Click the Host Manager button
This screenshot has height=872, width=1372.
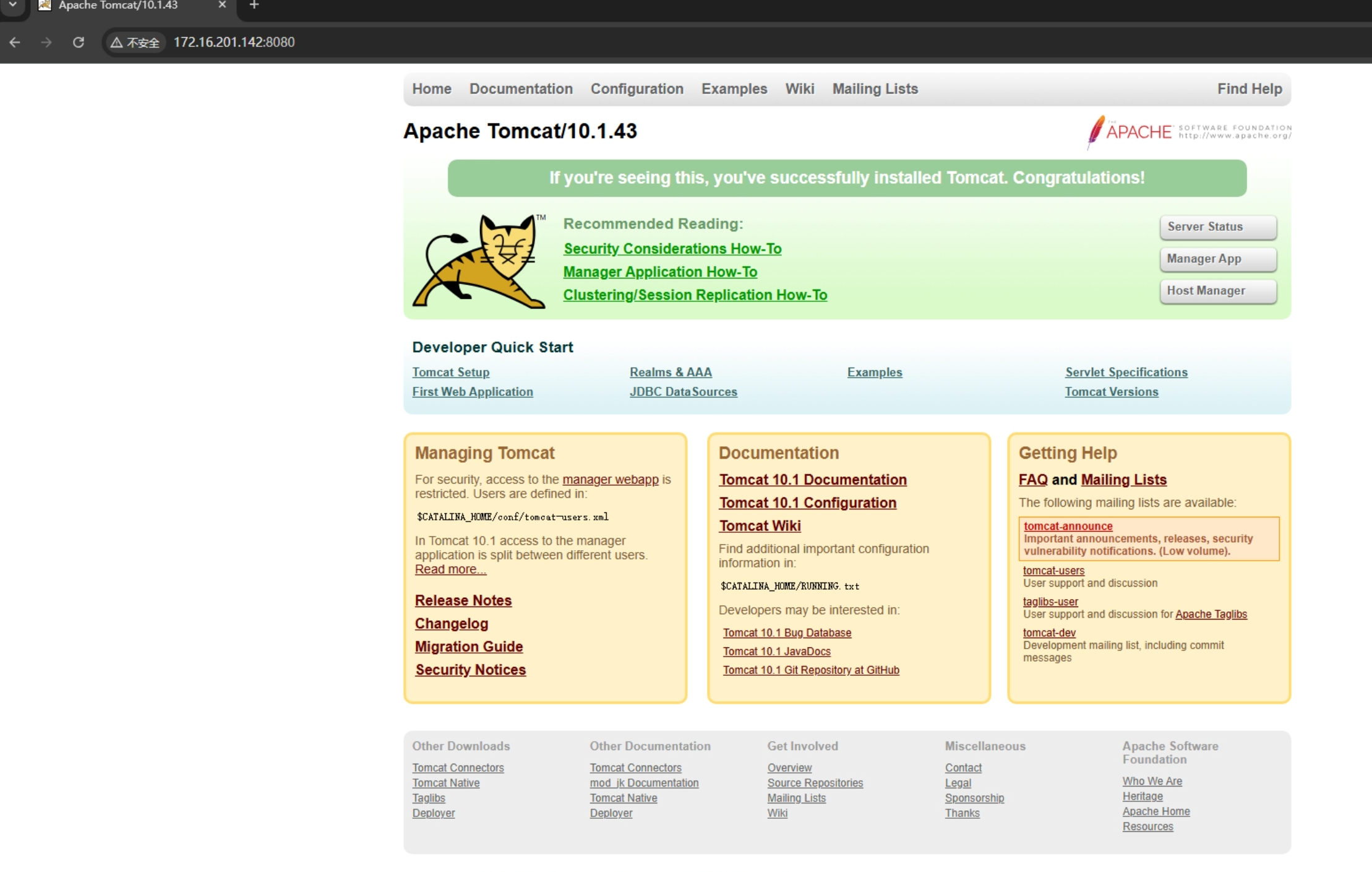(1218, 291)
